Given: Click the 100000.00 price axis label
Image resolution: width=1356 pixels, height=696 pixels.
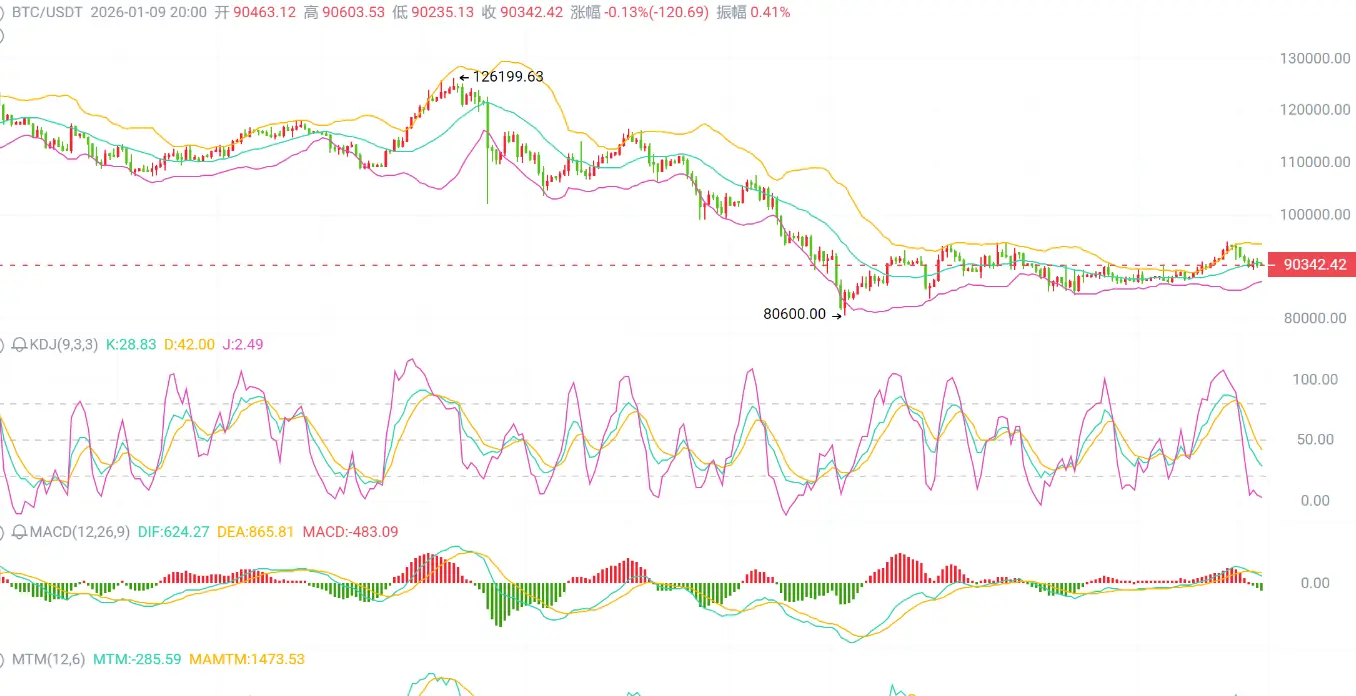Looking at the screenshot, I should point(1315,214).
